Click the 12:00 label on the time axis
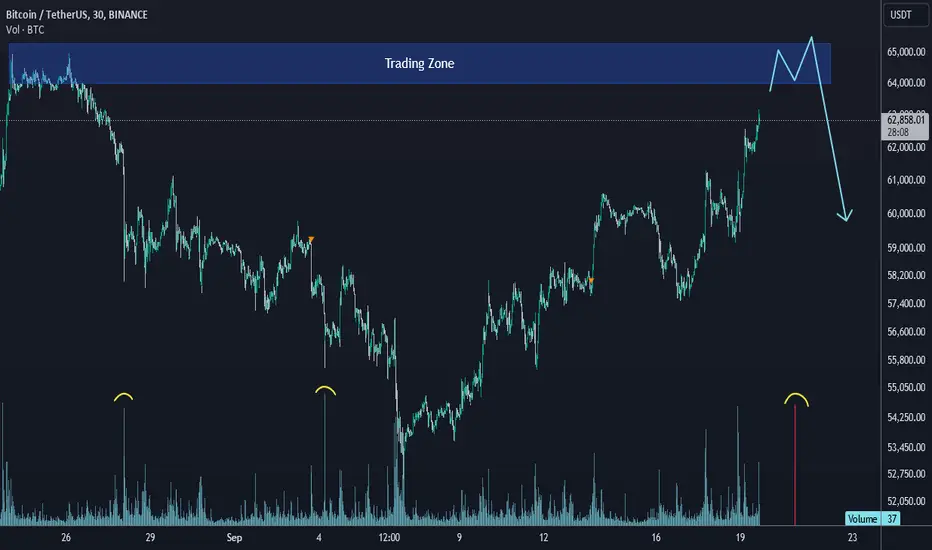This screenshot has height=550, width=932. pos(389,538)
